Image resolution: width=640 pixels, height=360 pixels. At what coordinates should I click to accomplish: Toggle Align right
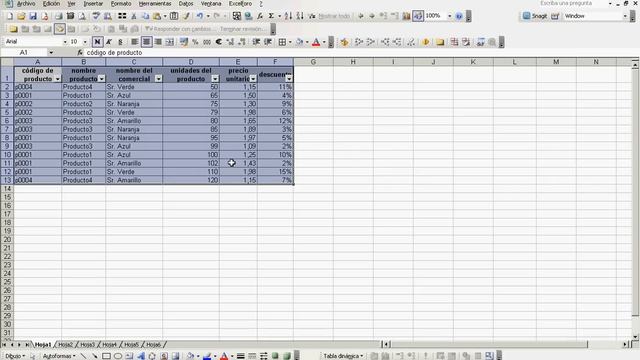[x=158, y=42]
